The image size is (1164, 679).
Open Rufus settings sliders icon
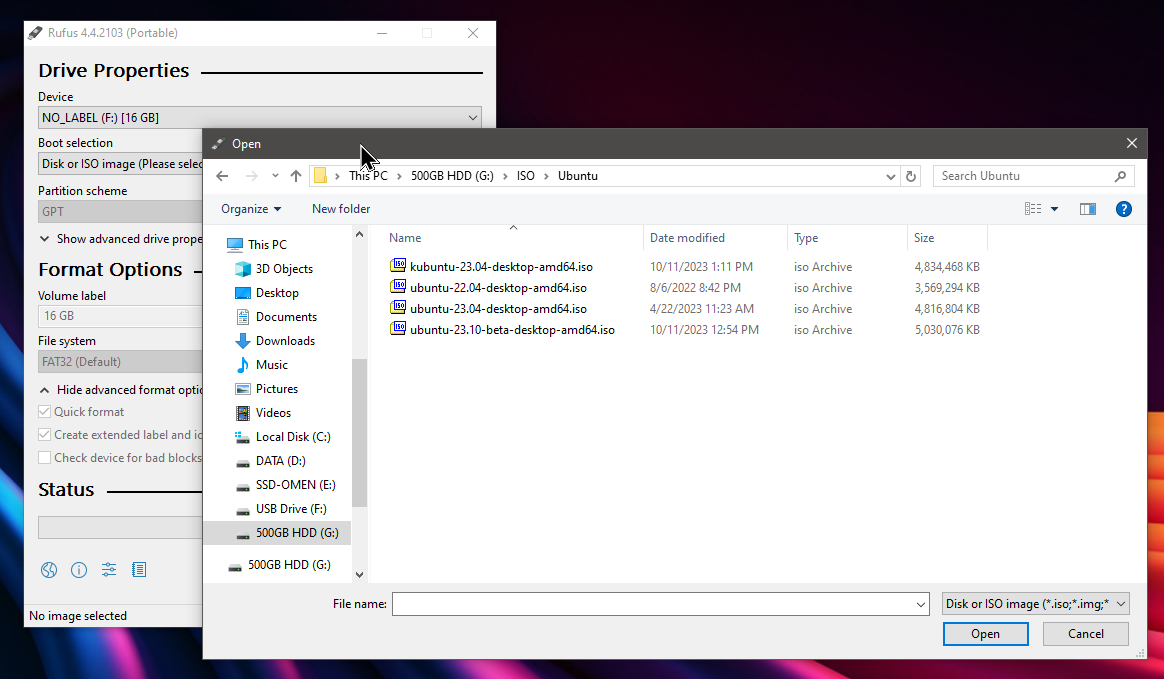tap(109, 570)
